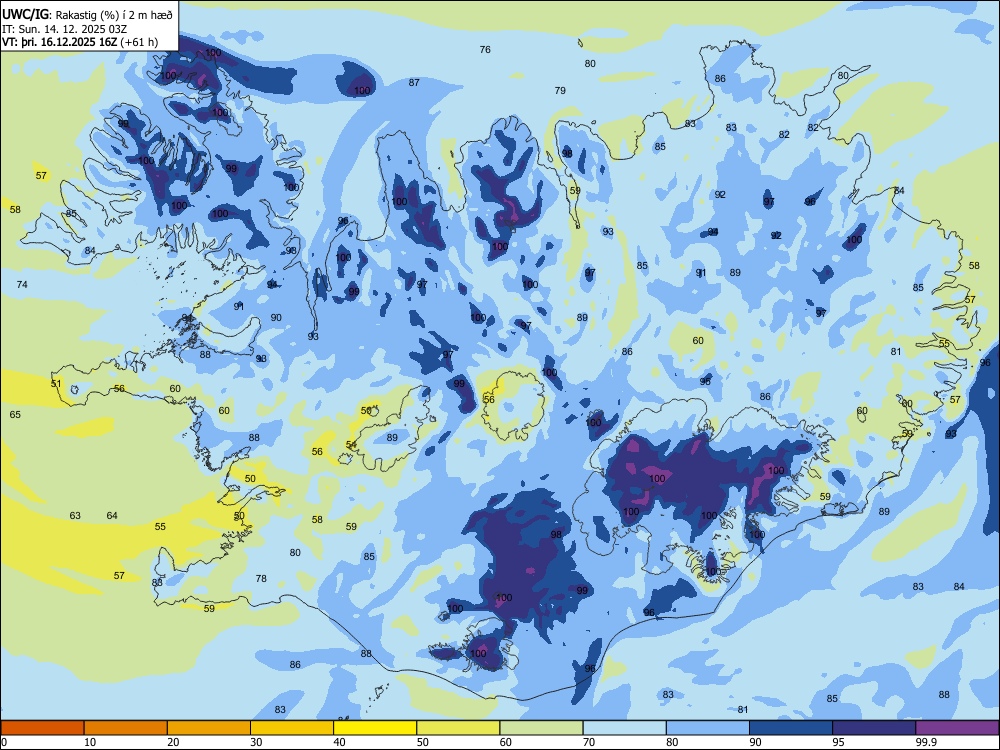Click the map humidity value '65'
Image resolution: width=1000 pixels, height=750 pixels.
[x=15, y=415]
